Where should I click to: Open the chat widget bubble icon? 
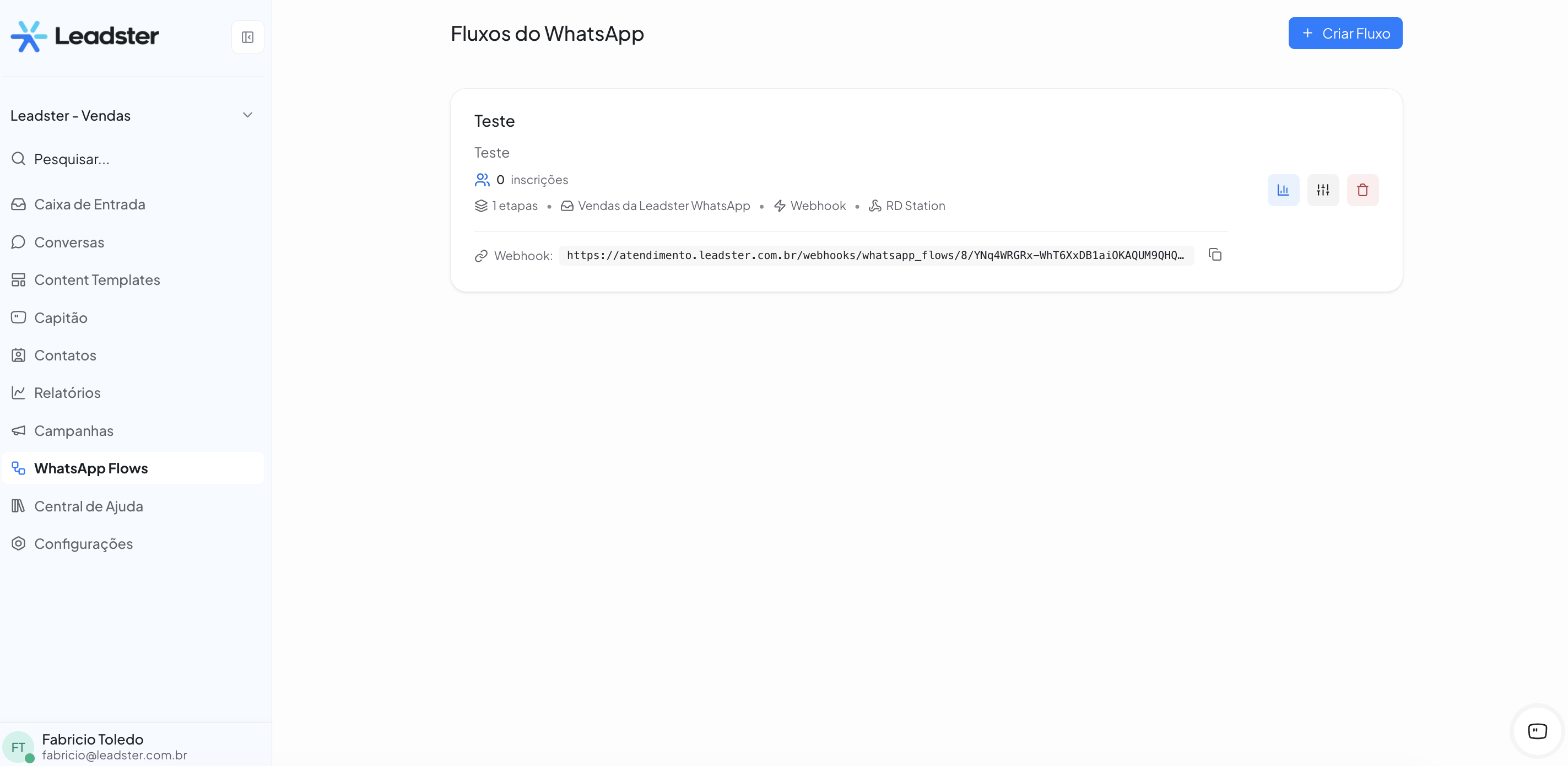pyautogui.click(x=1537, y=730)
